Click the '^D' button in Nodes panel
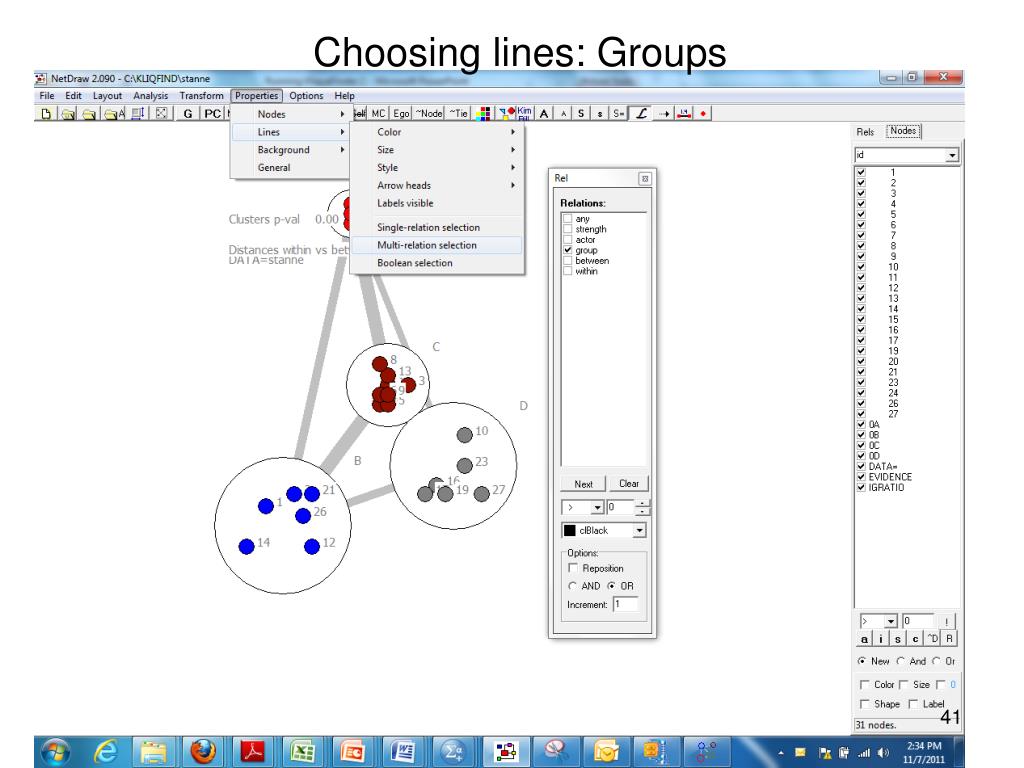Viewport: 1024px width, 768px height. pyautogui.click(x=933, y=639)
